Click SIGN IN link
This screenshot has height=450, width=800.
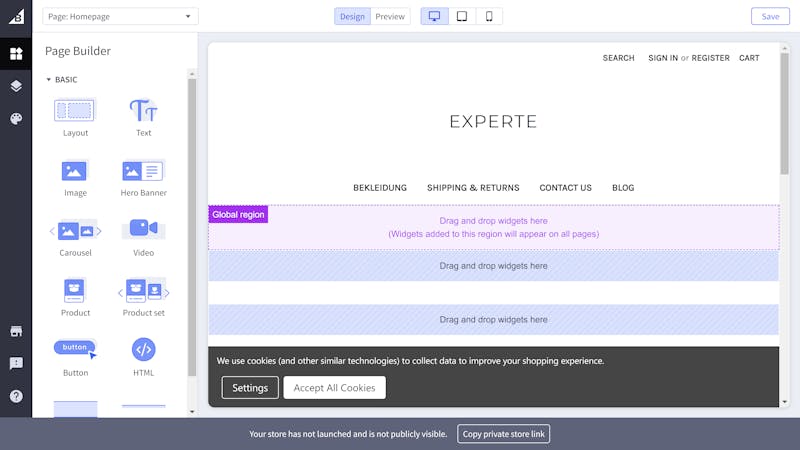pos(663,58)
